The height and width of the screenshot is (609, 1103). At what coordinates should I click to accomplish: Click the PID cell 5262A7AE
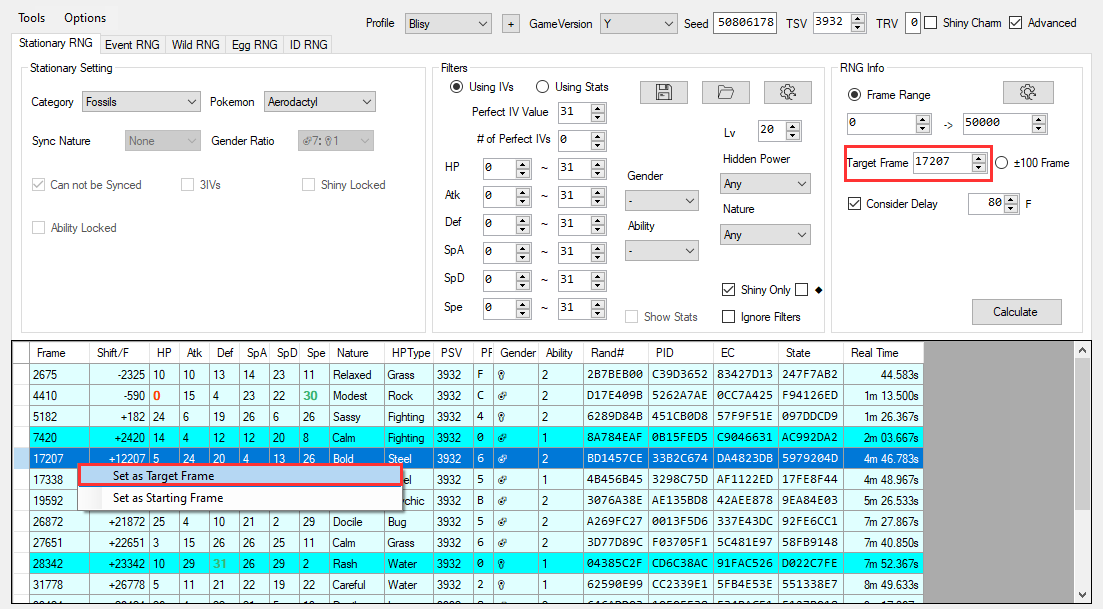(x=680, y=396)
